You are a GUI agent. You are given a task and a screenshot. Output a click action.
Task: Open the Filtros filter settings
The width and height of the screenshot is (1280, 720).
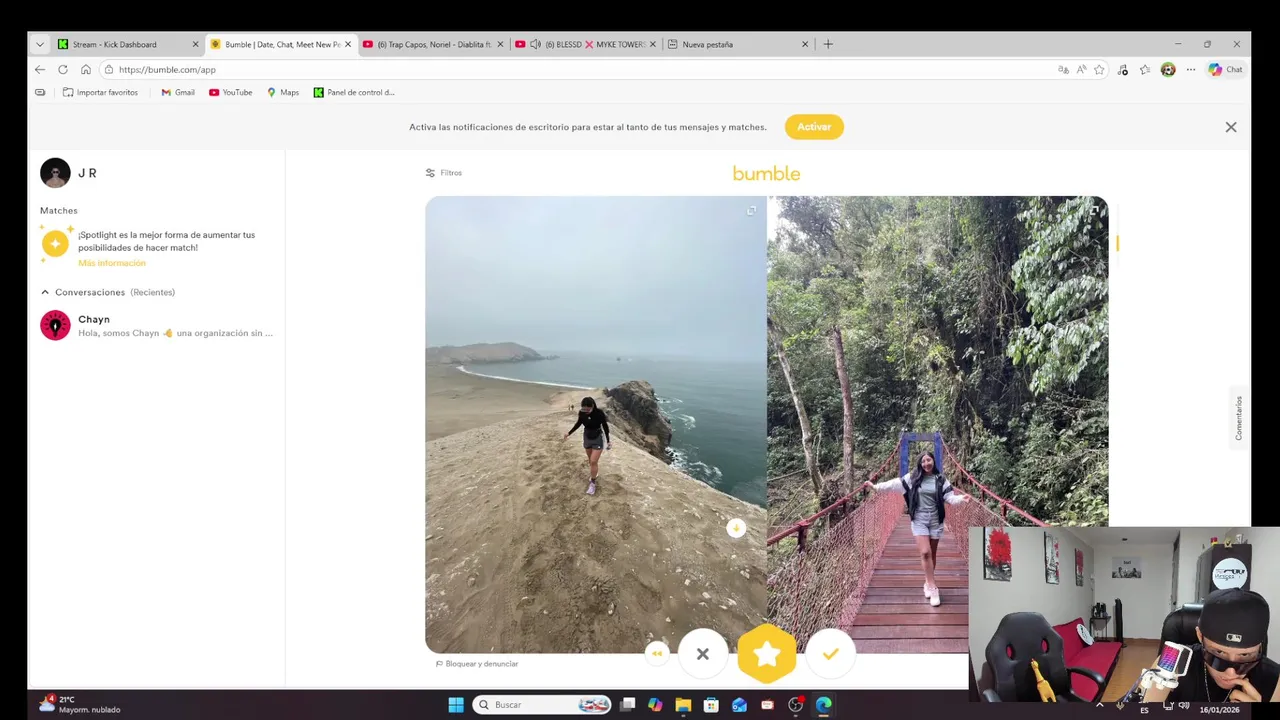click(x=444, y=173)
